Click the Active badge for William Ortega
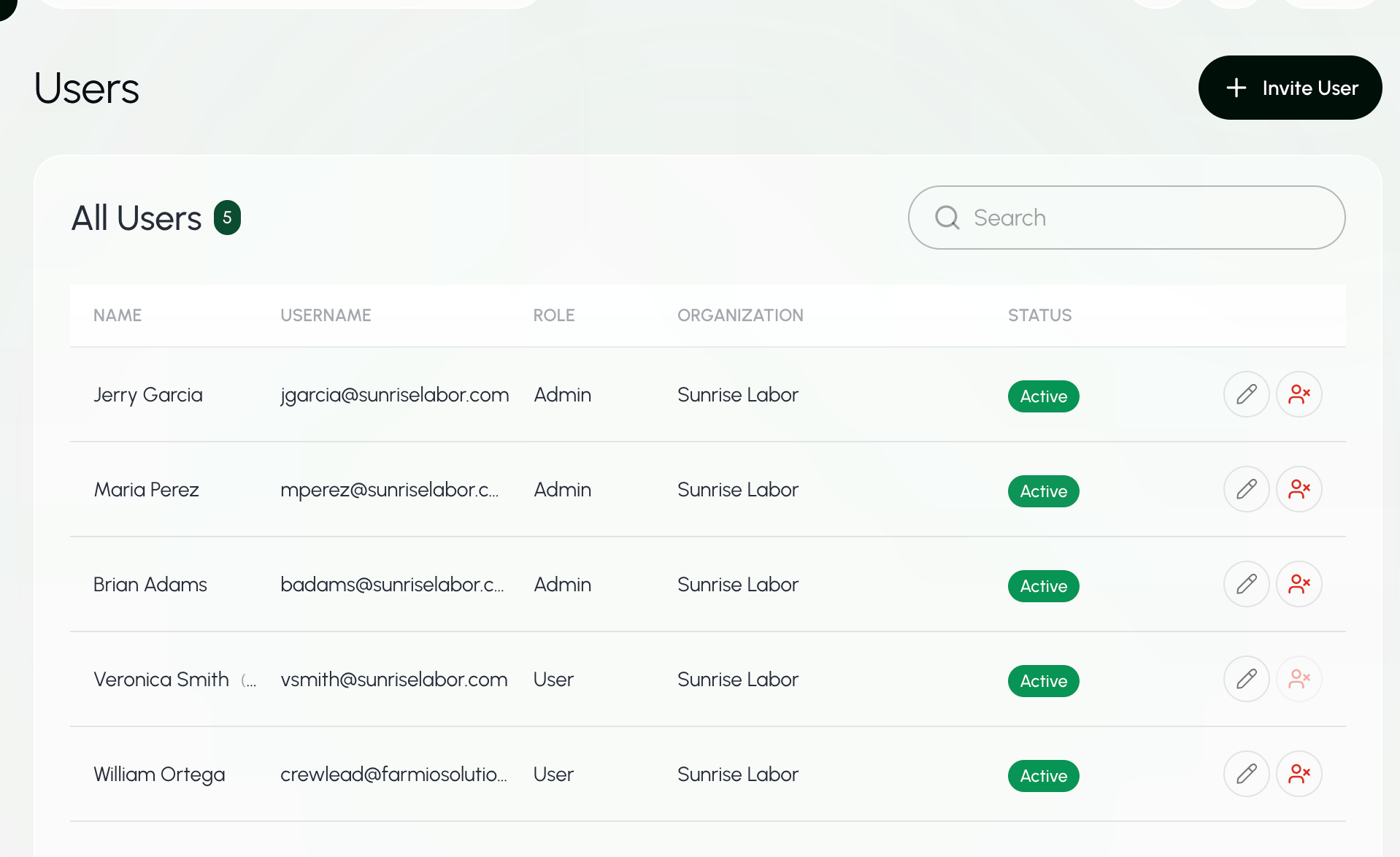This screenshot has height=857, width=1400. pyautogui.click(x=1043, y=776)
